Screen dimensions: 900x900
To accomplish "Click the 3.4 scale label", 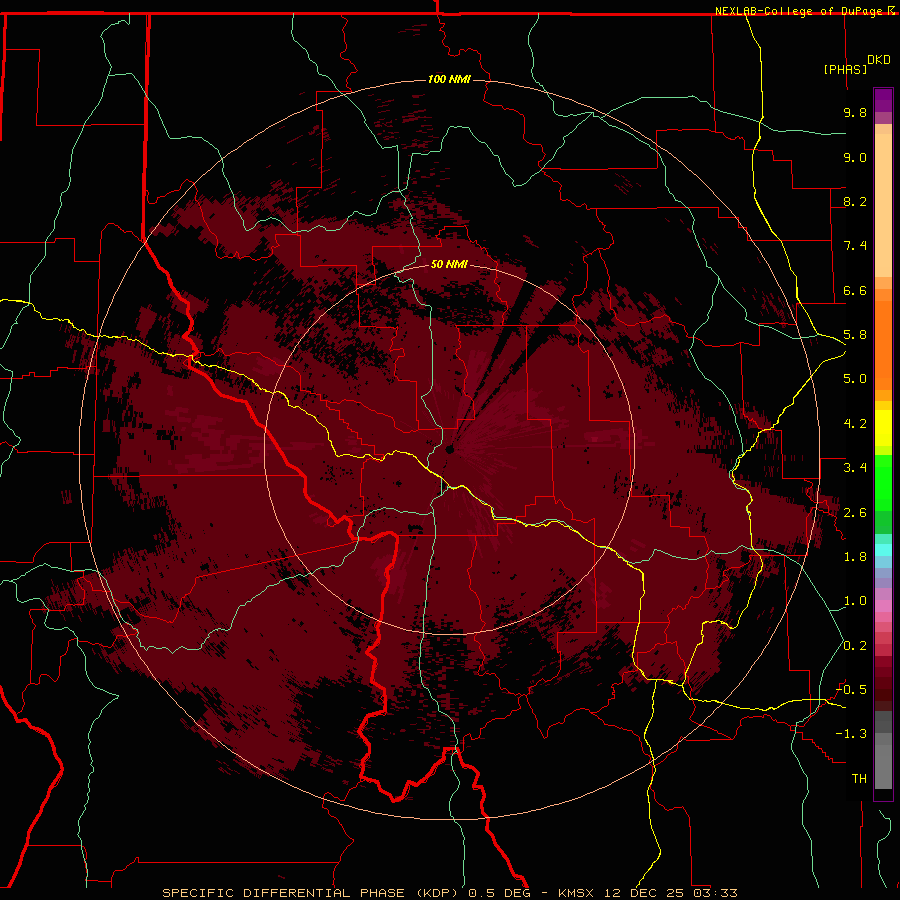I will coord(855,468).
